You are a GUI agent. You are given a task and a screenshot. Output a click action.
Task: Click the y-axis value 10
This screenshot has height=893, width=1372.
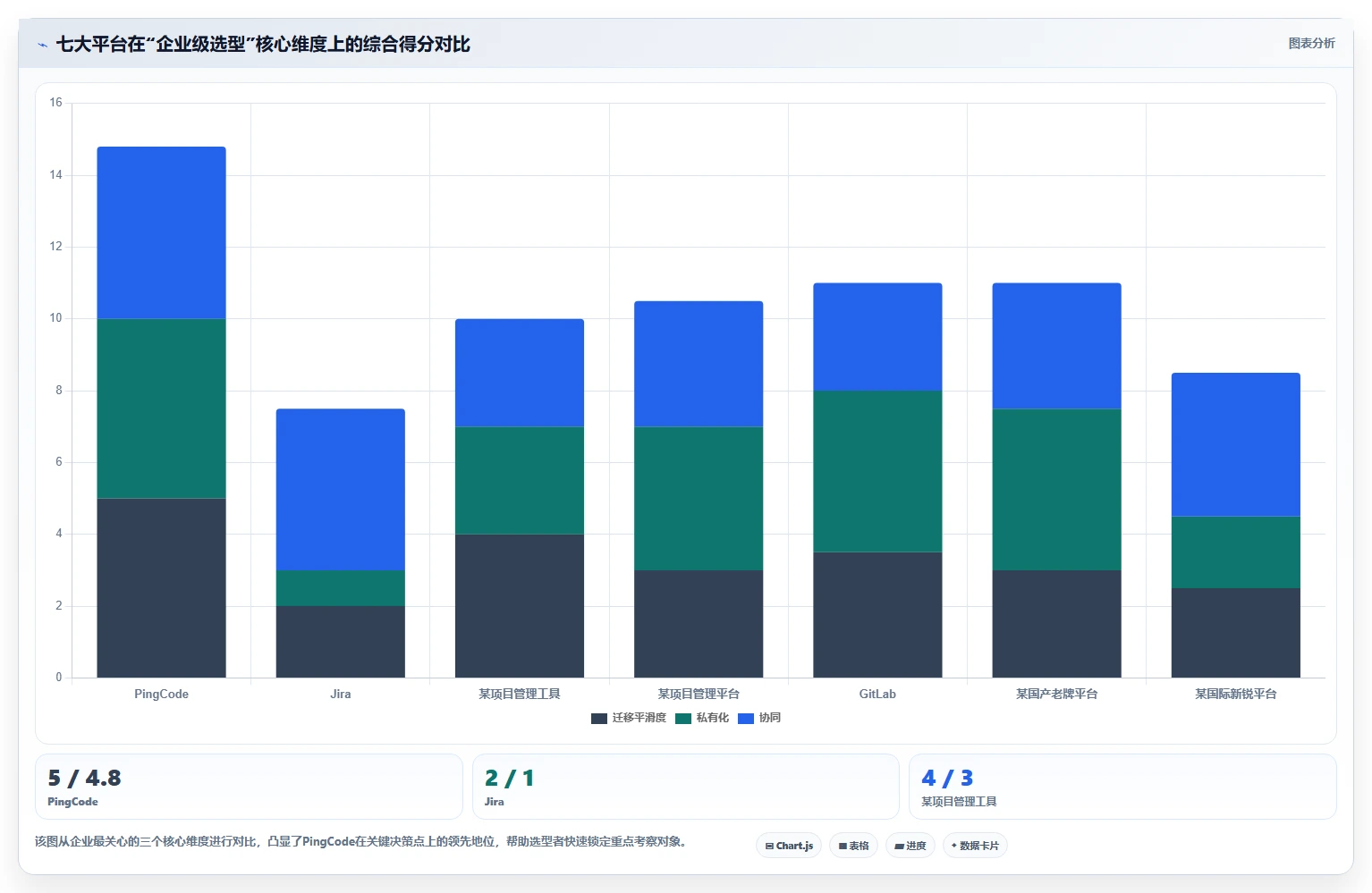tap(56, 318)
